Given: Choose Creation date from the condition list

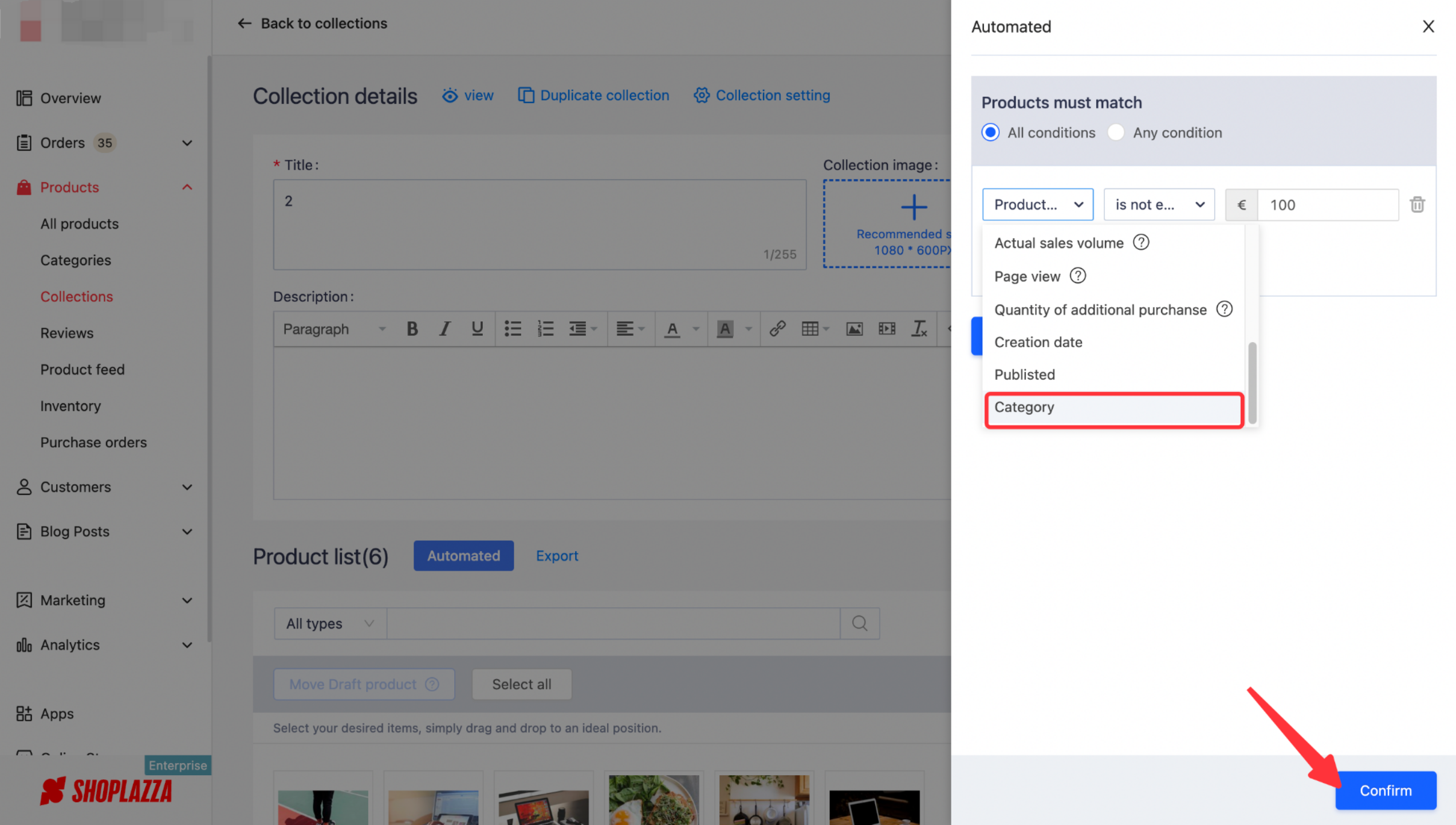Looking at the screenshot, I should (1113, 342).
